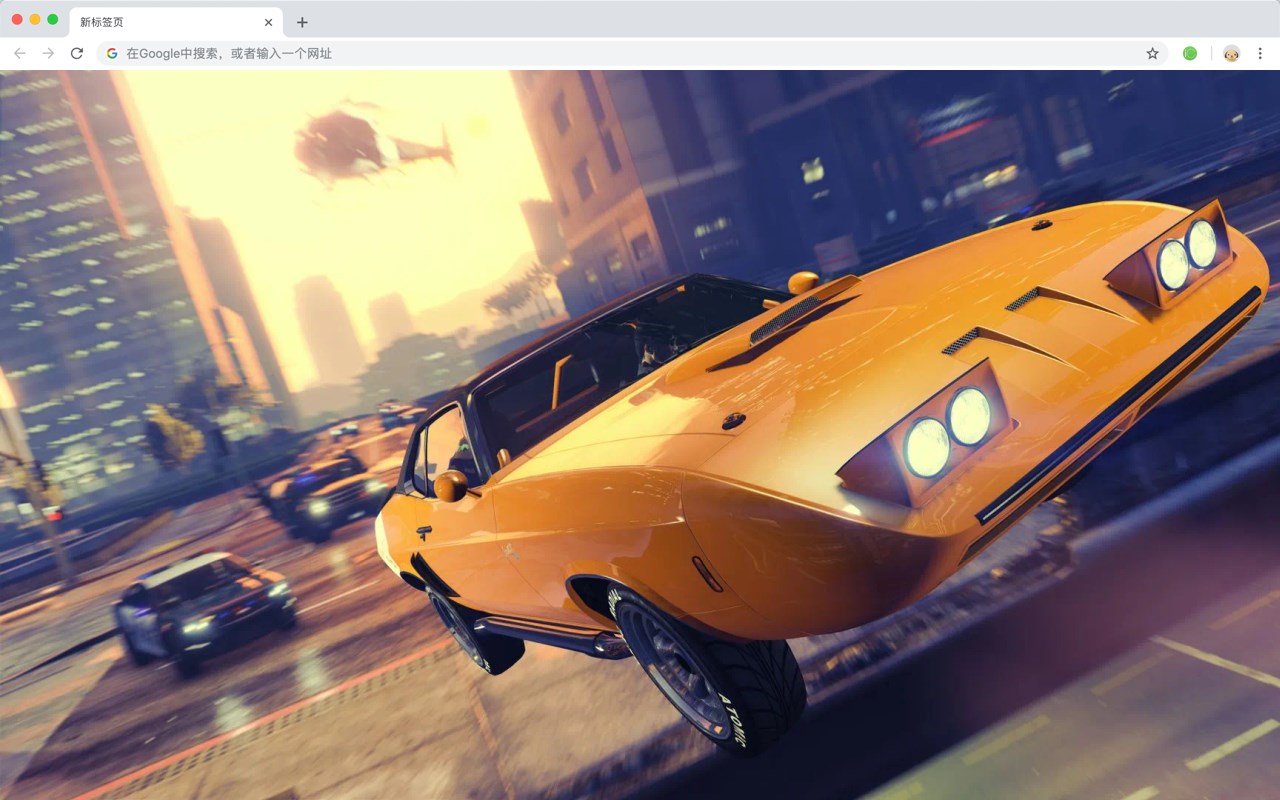Open Chrome three-dot menu
Screen dimensions: 1280x800
(x=1260, y=53)
